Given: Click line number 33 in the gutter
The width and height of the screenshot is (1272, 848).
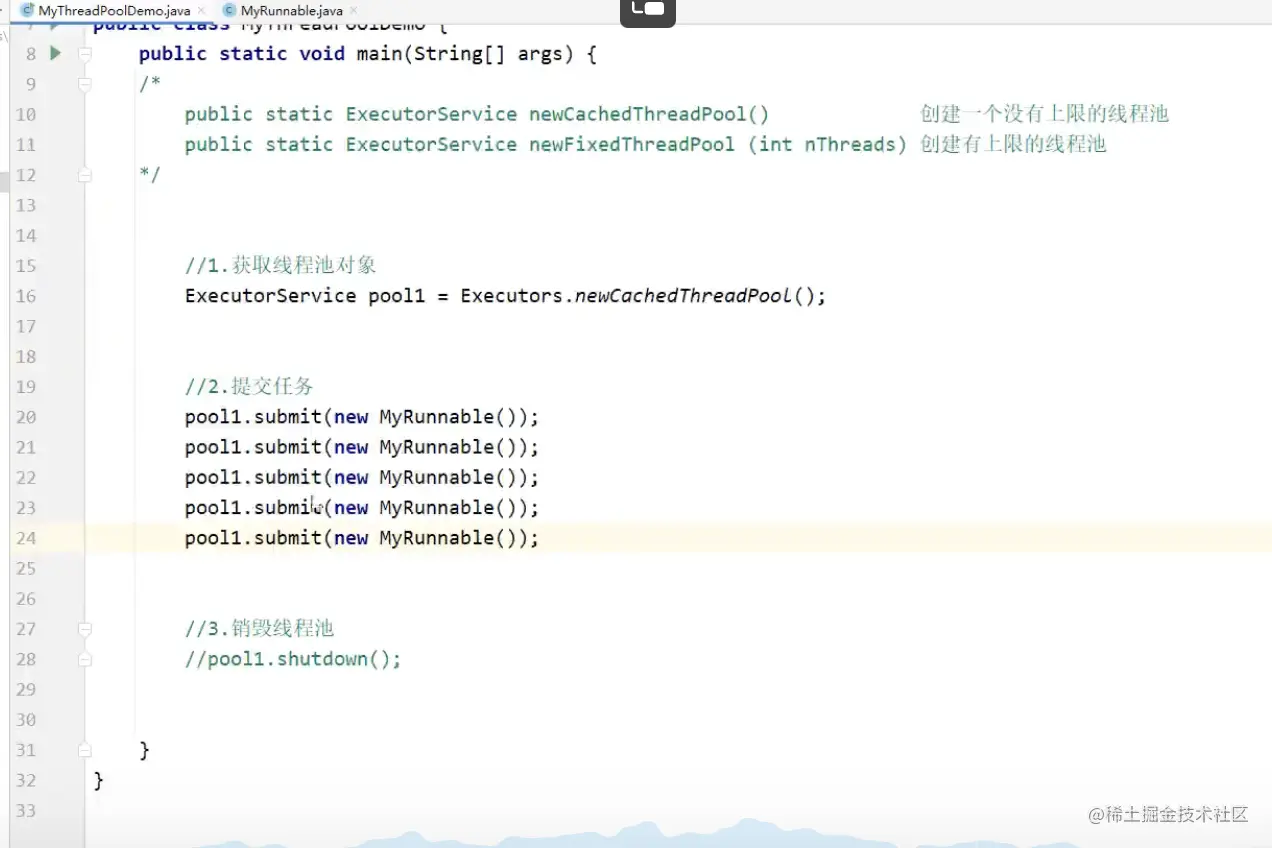Looking at the screenshot, I should tap(26, 810).
